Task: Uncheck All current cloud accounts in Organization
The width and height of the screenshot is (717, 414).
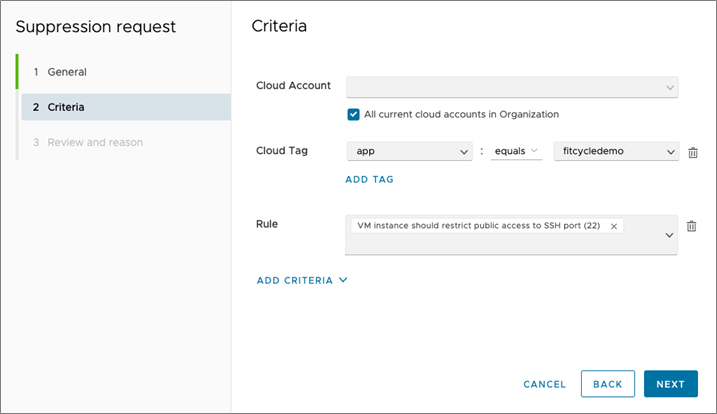Action: coord(353,114)
